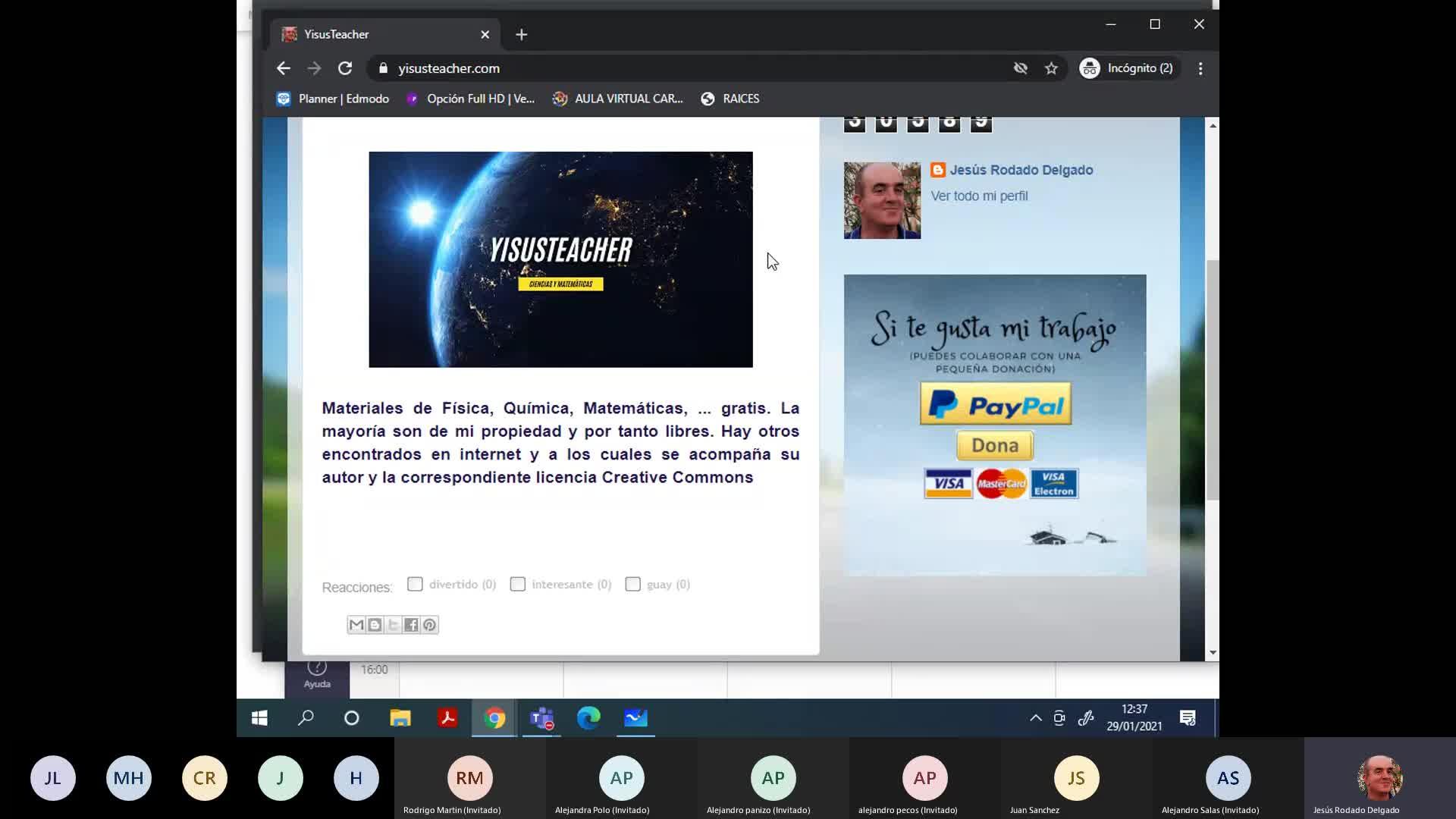Open Microsoft Teams from taskbar
The width and height of the screenshot is (1456, 819).
(x=541, y=718)
